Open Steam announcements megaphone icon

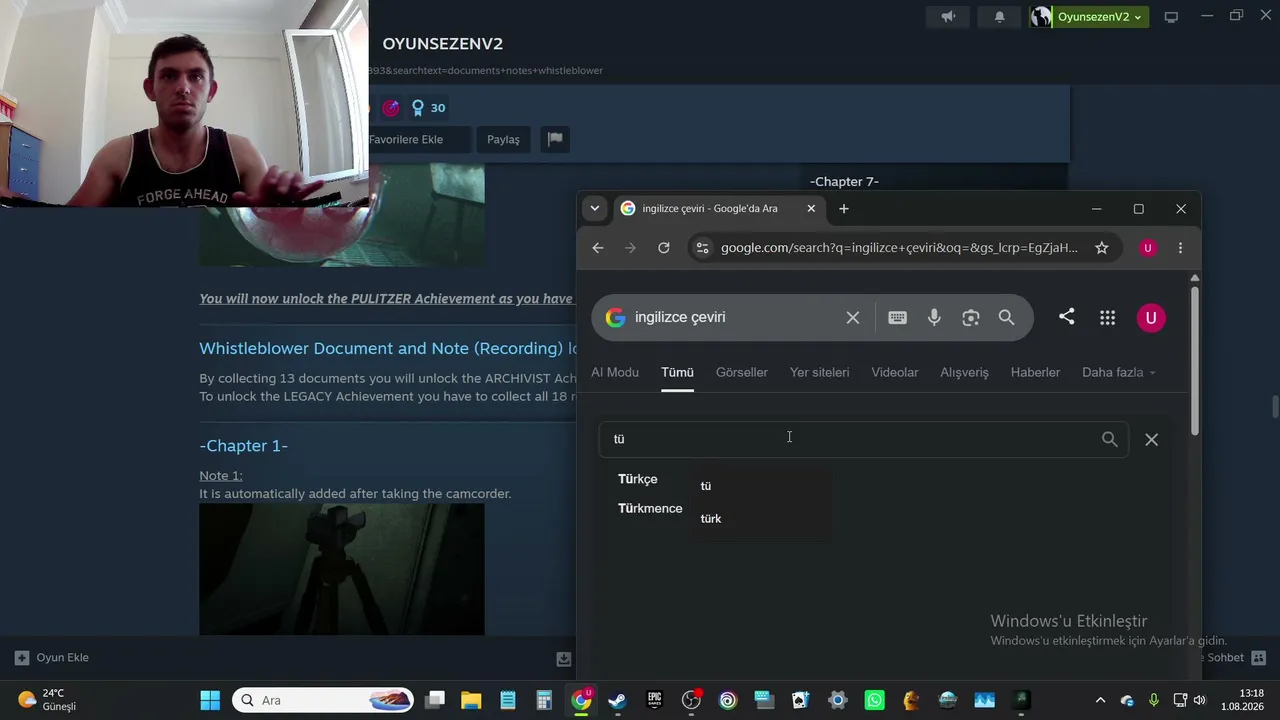pos(948,17)
